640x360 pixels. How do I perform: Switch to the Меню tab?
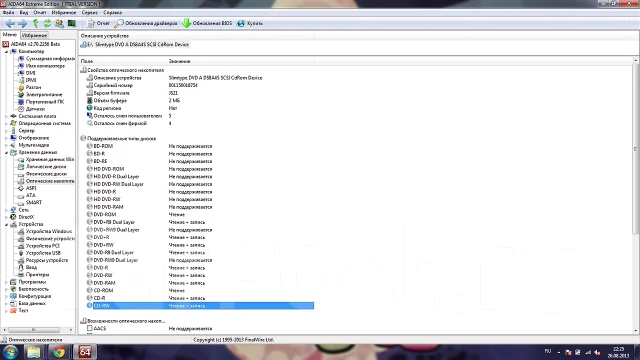click(10, 35)
